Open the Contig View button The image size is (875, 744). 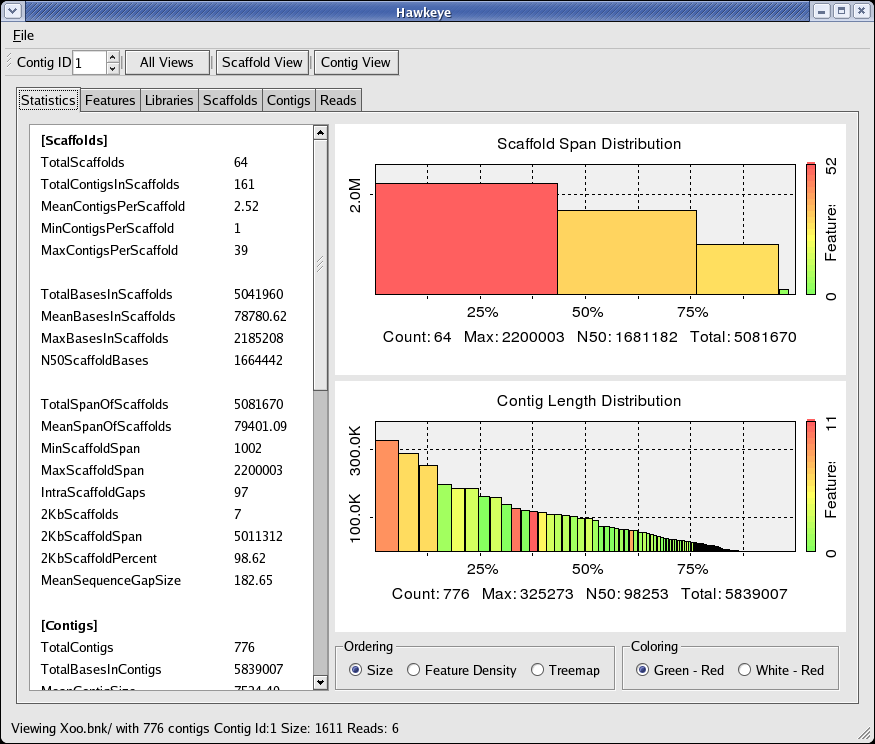pyautogui.click(x=355, y=62)
